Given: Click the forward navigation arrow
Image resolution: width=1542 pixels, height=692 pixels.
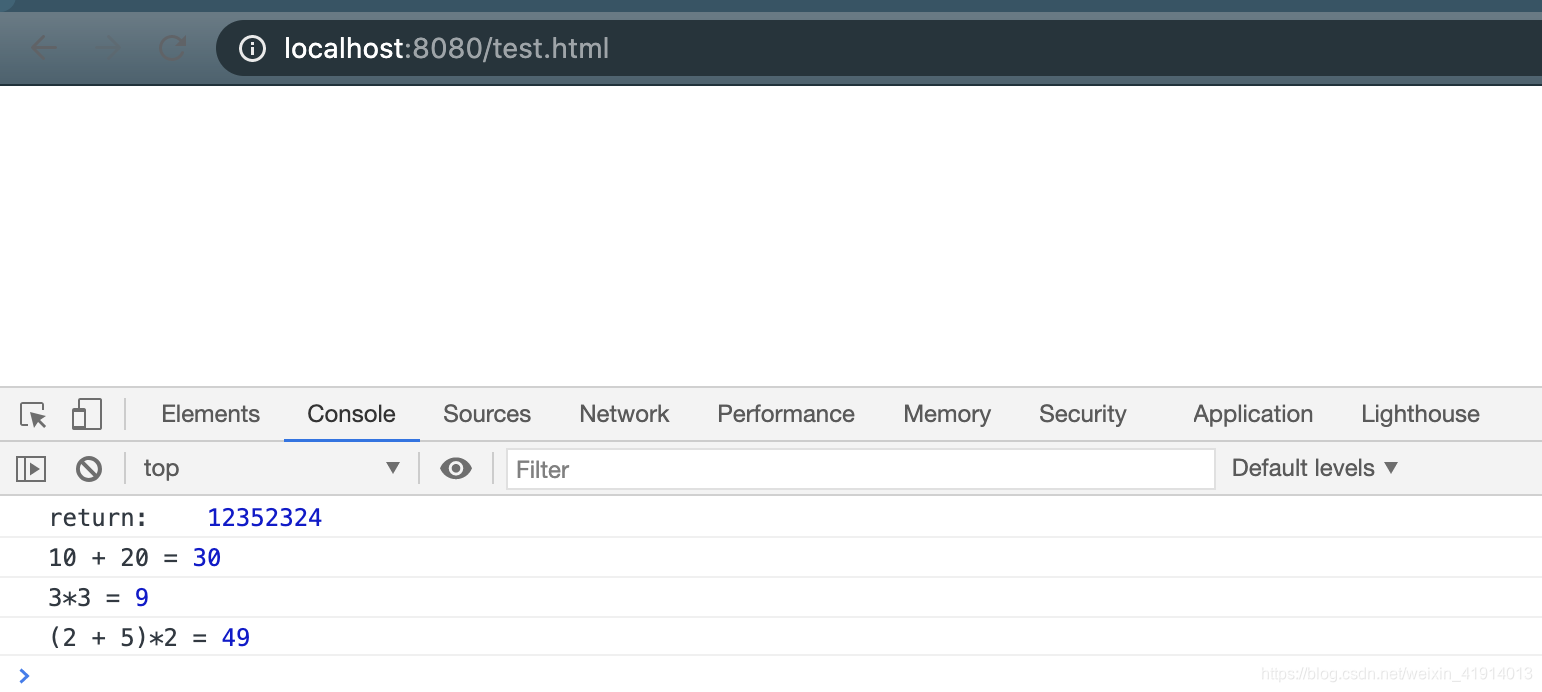Looking at the screenshot, I should 108,48.
